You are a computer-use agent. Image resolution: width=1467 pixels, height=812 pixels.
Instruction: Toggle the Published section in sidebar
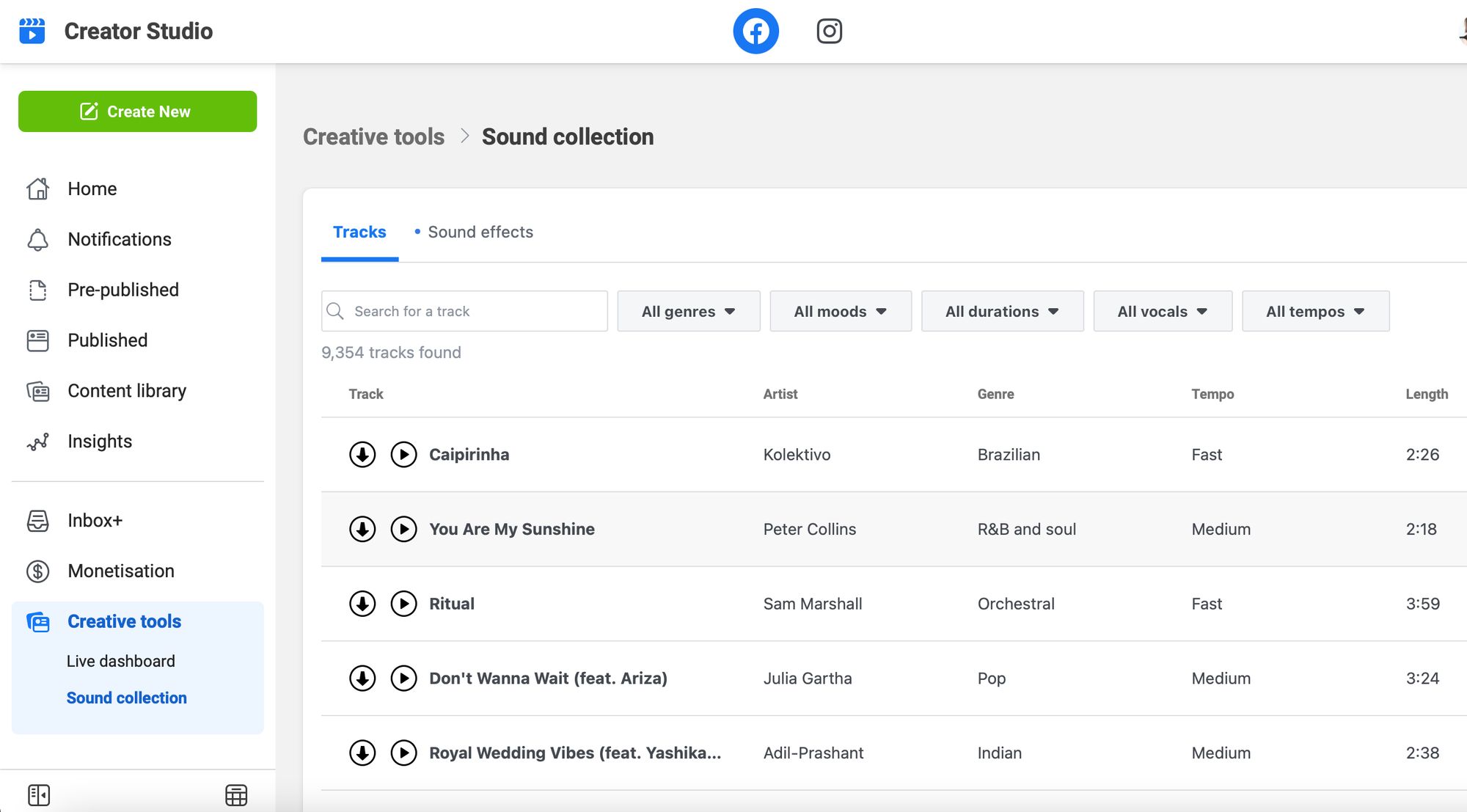pos(107,340)
